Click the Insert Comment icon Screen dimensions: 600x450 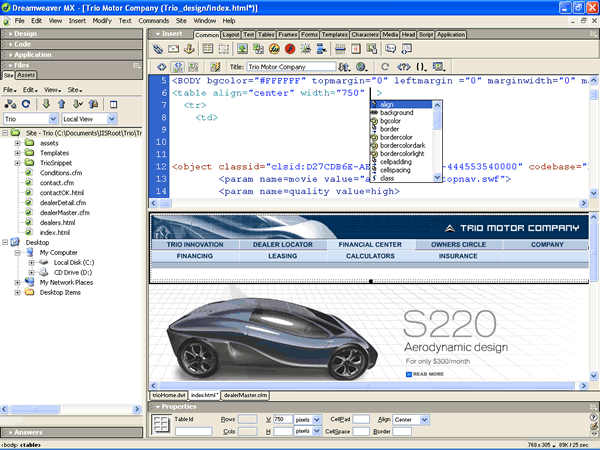[390, 49]
